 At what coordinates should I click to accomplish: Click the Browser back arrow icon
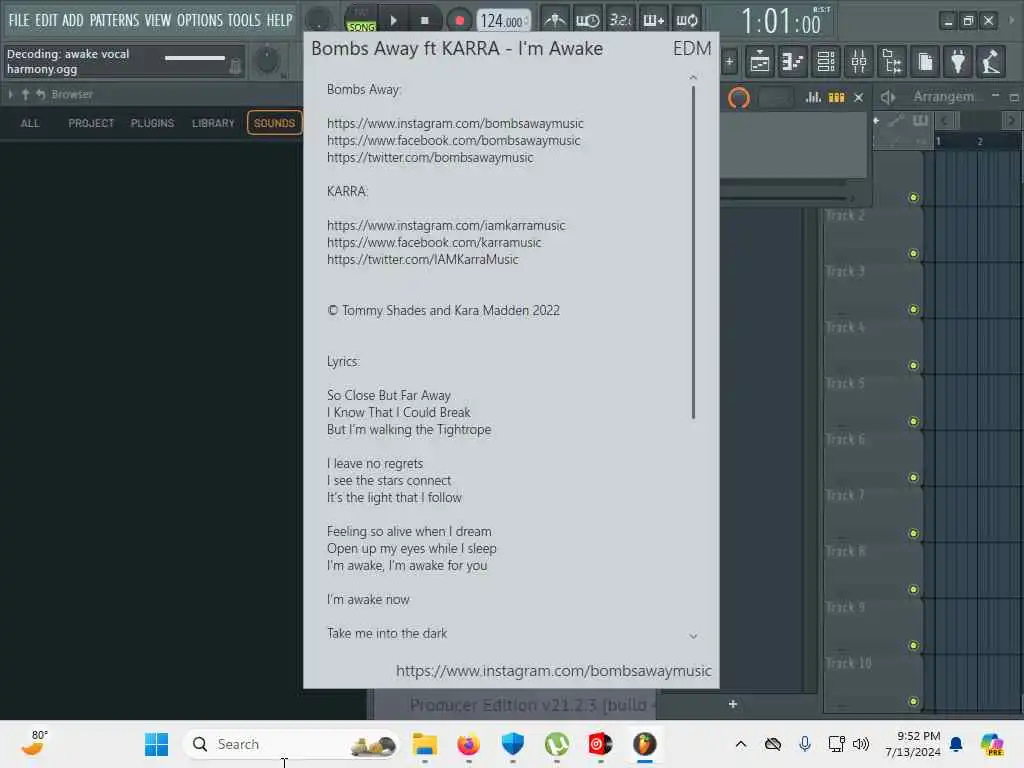pyautogui.click(x=40, y=95)
